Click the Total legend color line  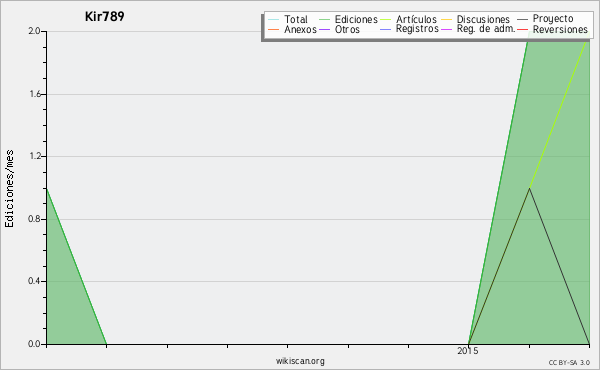click(x=273, y=20)
